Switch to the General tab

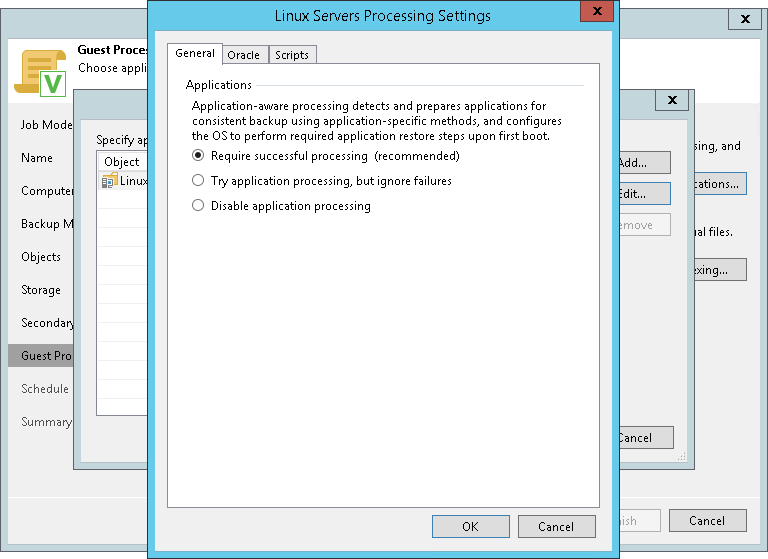[x=195, y=53]
